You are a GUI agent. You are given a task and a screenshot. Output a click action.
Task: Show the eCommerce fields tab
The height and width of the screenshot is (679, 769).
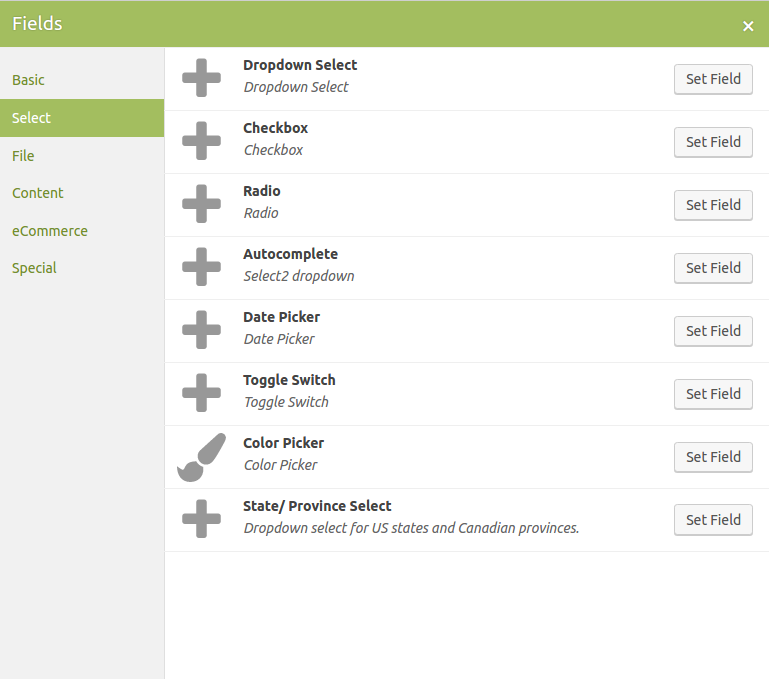[x=50, y=231]
